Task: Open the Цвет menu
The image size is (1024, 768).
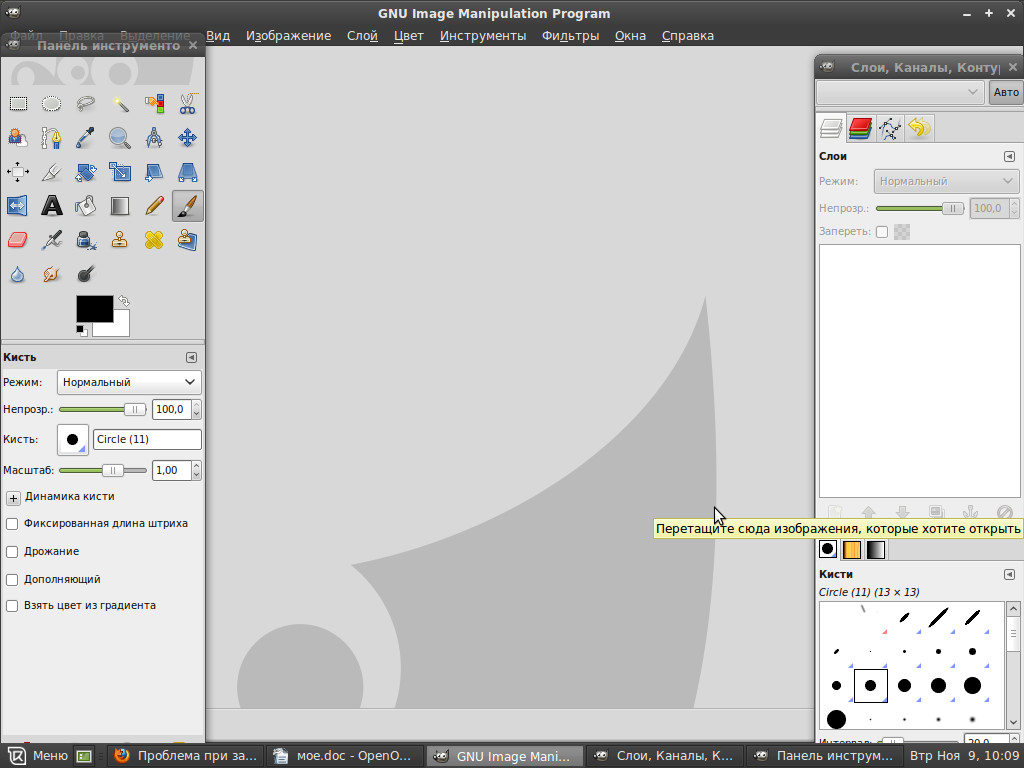Action: click(x=409, y=36)
